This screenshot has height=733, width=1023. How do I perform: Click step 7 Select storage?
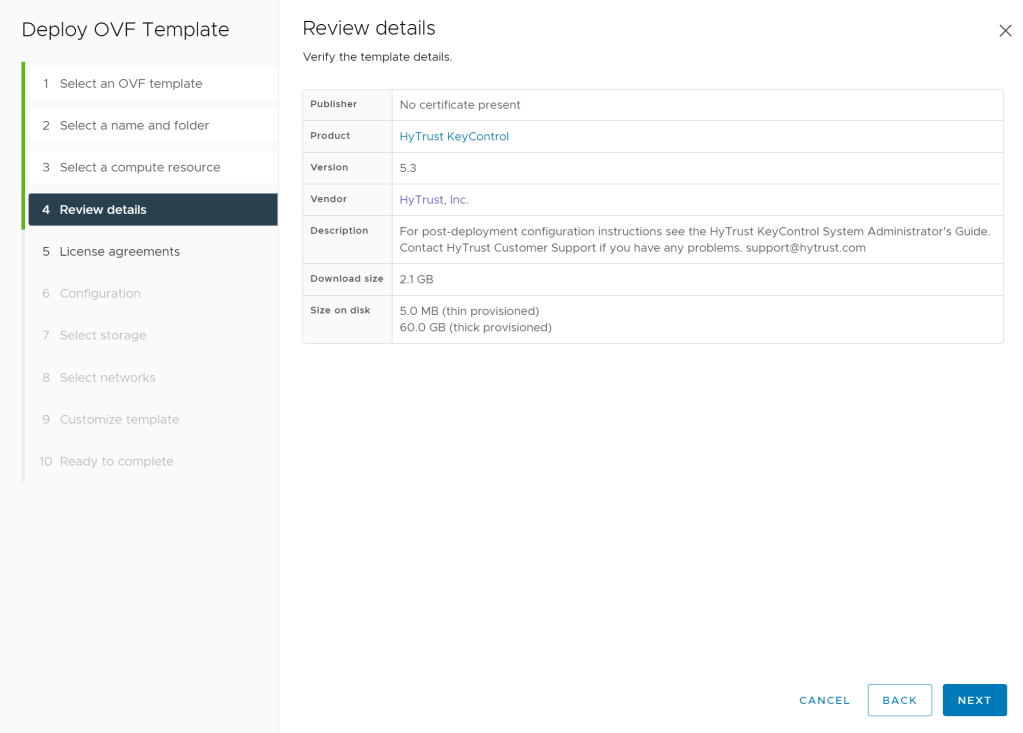coord(103,336)
